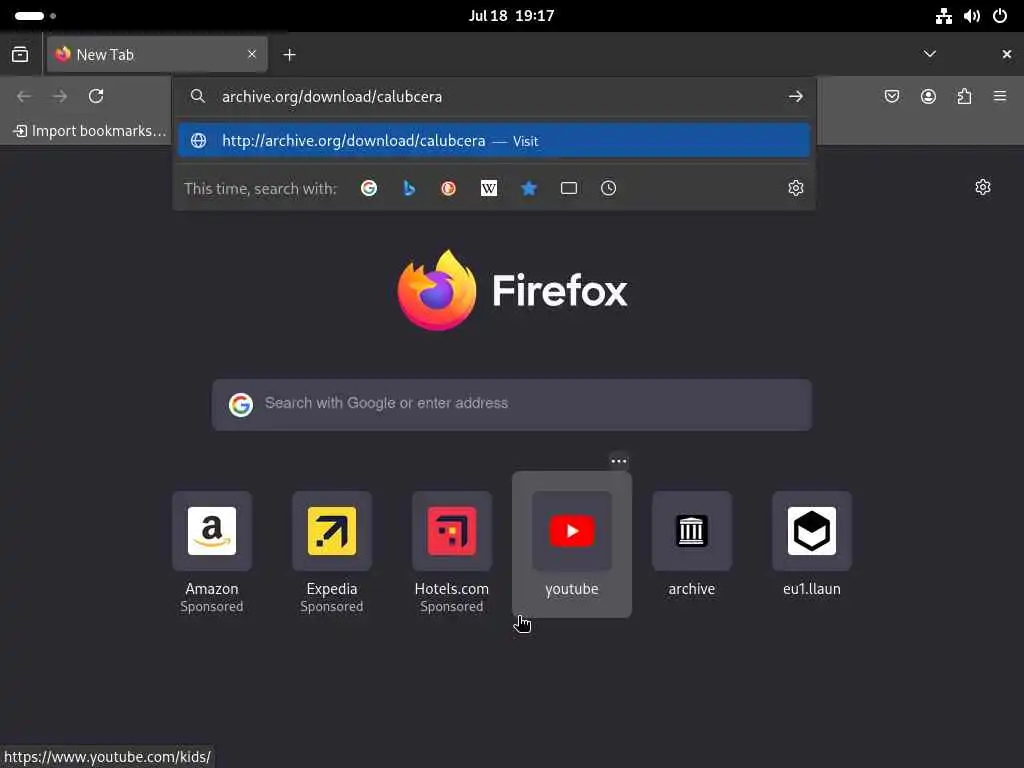Open new tab personalize settings gear
Image resolution: width=1024 pixels, height=768 pixels.
[x=983, y=187]
